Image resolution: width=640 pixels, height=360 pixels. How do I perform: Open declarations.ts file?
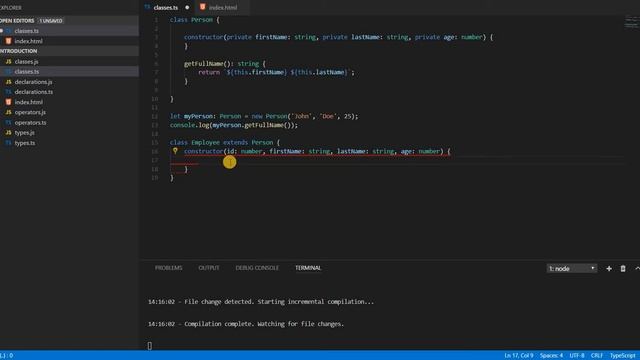[33, 92]
